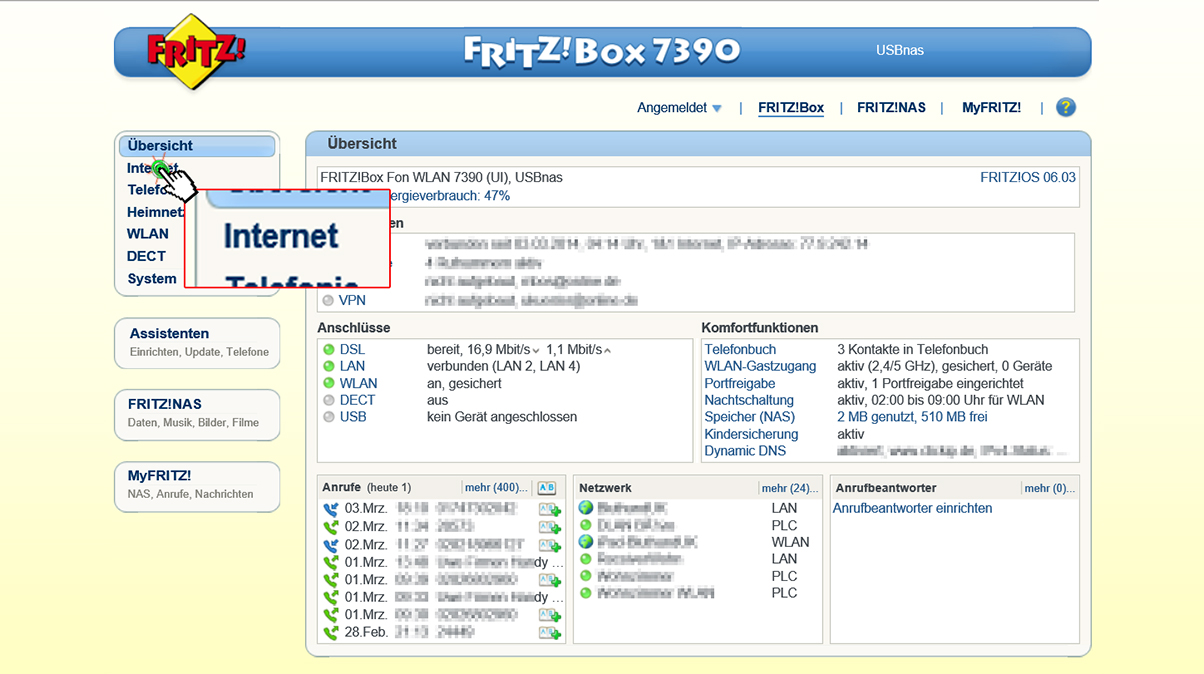Click the globe icon of the LAN network device
Screen dimensions: 1204x674
click(x=586, y=508)
